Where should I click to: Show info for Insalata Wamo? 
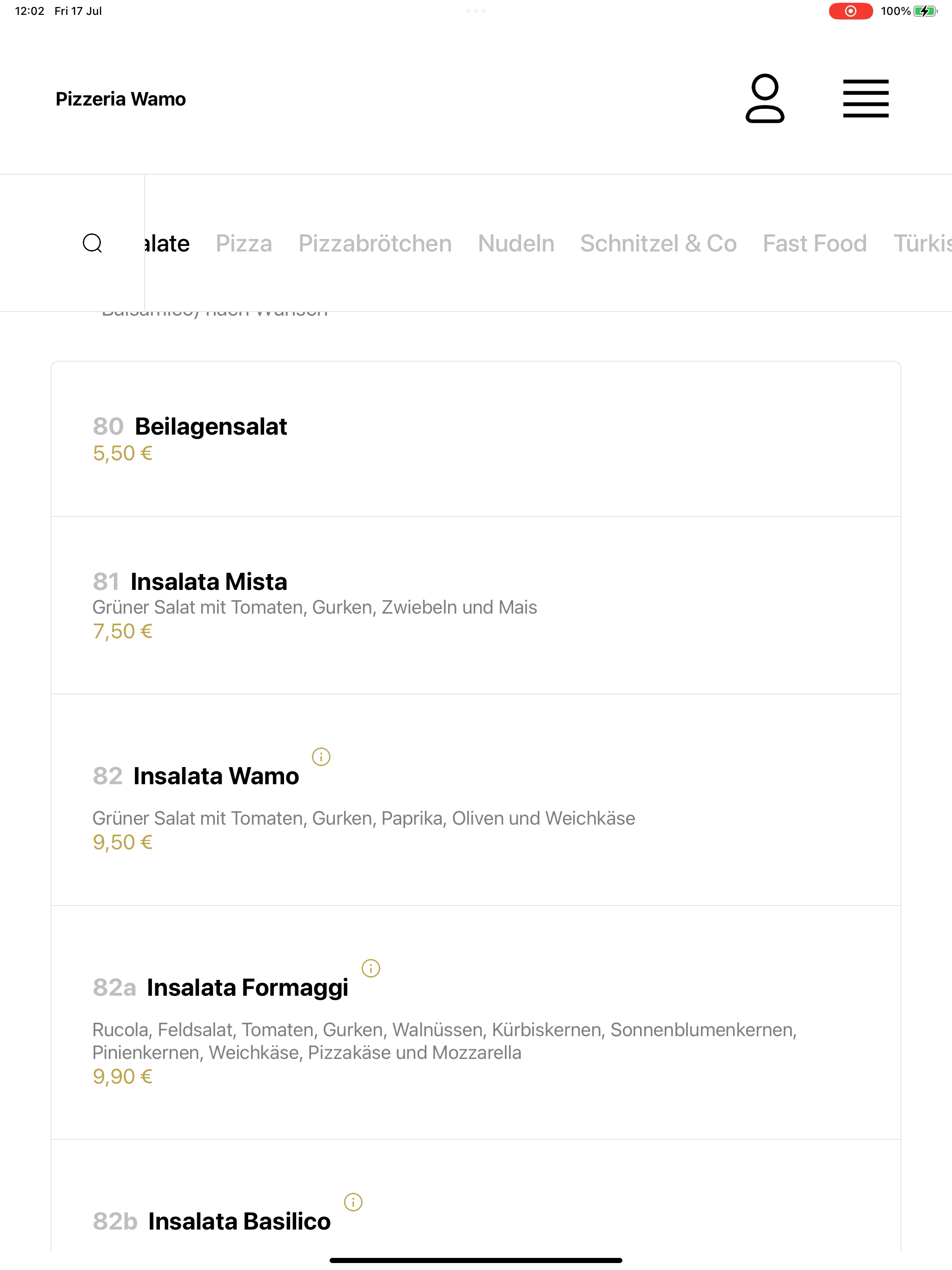coord(321,757)
